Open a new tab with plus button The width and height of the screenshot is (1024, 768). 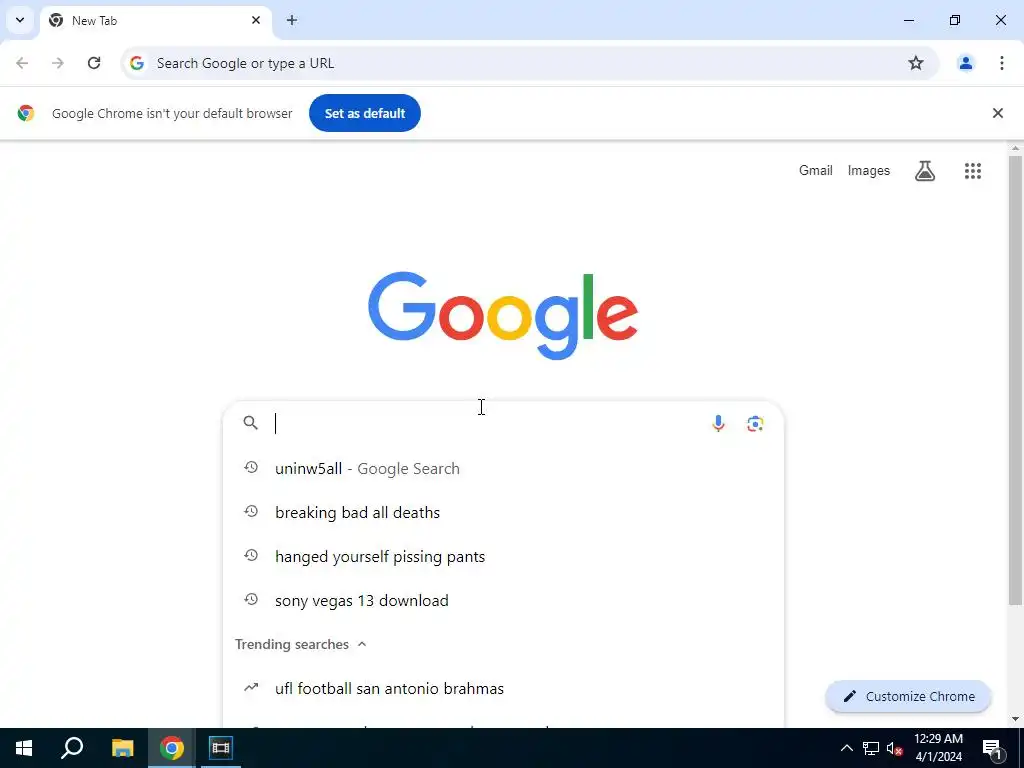click(x=292, y=20)
